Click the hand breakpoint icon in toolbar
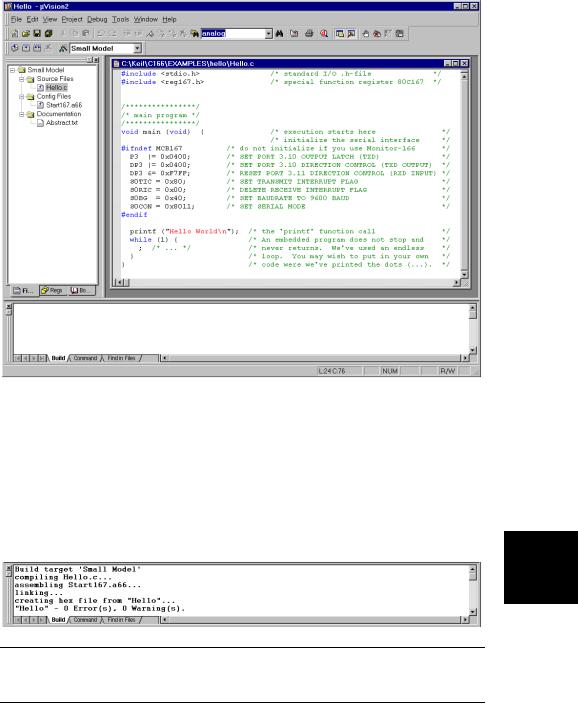 pyautogui.click(x=366, y=34)
